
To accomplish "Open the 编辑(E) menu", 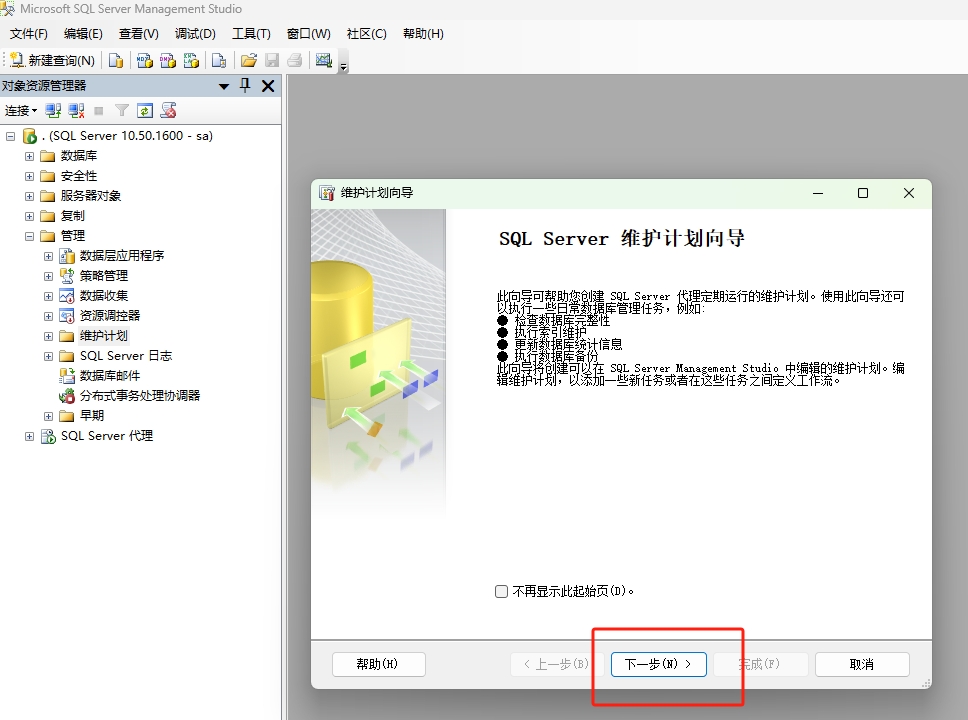I will click(x=83, y=34).
